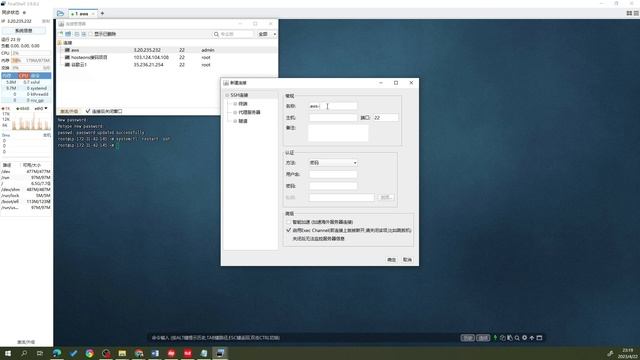This screenshot has width=640, height=360.
Task: Click '确定' to confirm new connection
Action: click(391, 260)
